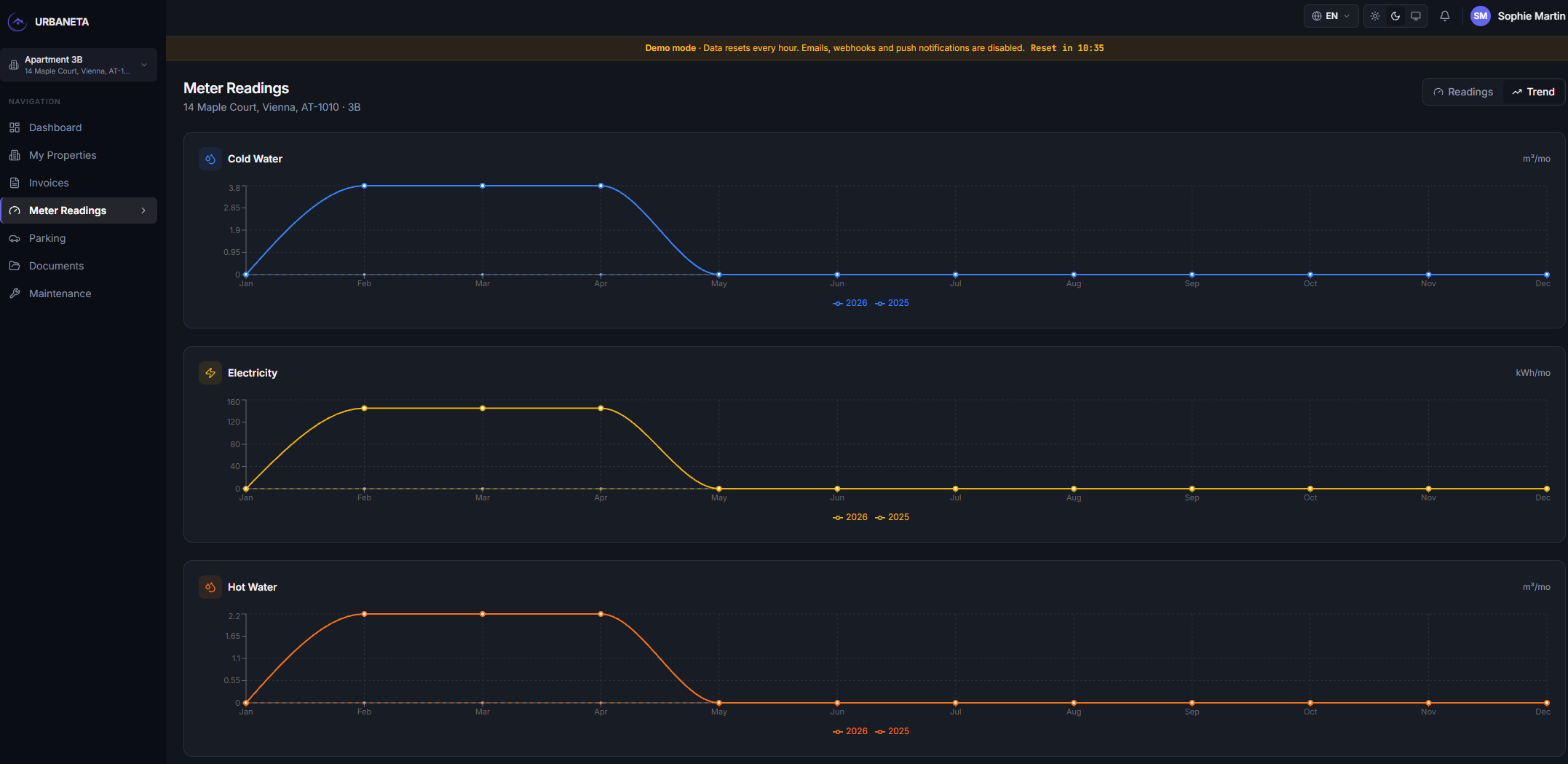This screenshot has height=764, width=1568.
Task: Click the SM user avatar
Action: click(1481, 16)
